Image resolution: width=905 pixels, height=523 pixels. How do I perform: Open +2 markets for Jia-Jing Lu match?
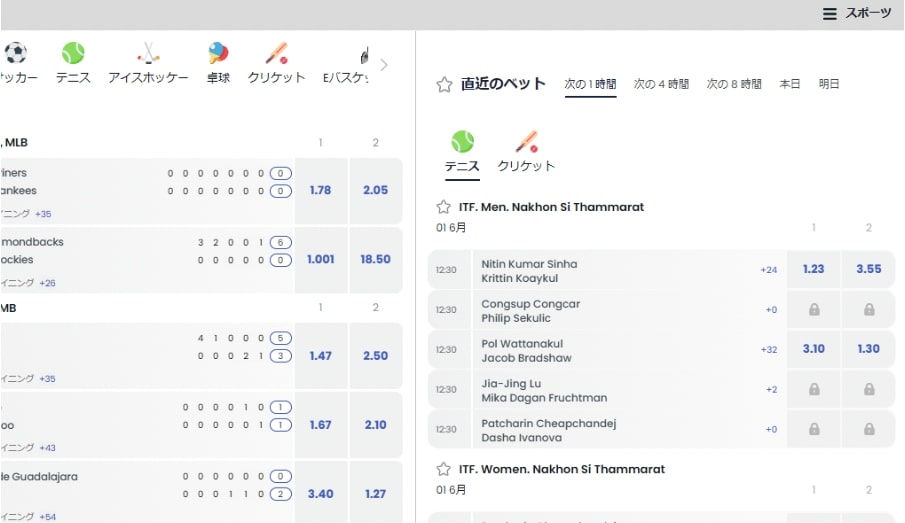(x=772, y=390)
